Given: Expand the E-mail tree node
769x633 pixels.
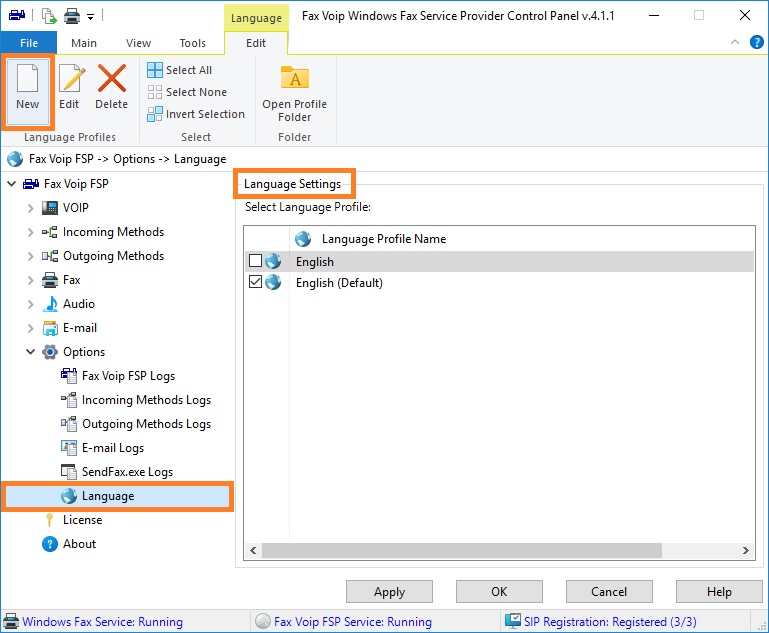Looking at the screenshot, I should pyautogui.click(x=30, y=328).
